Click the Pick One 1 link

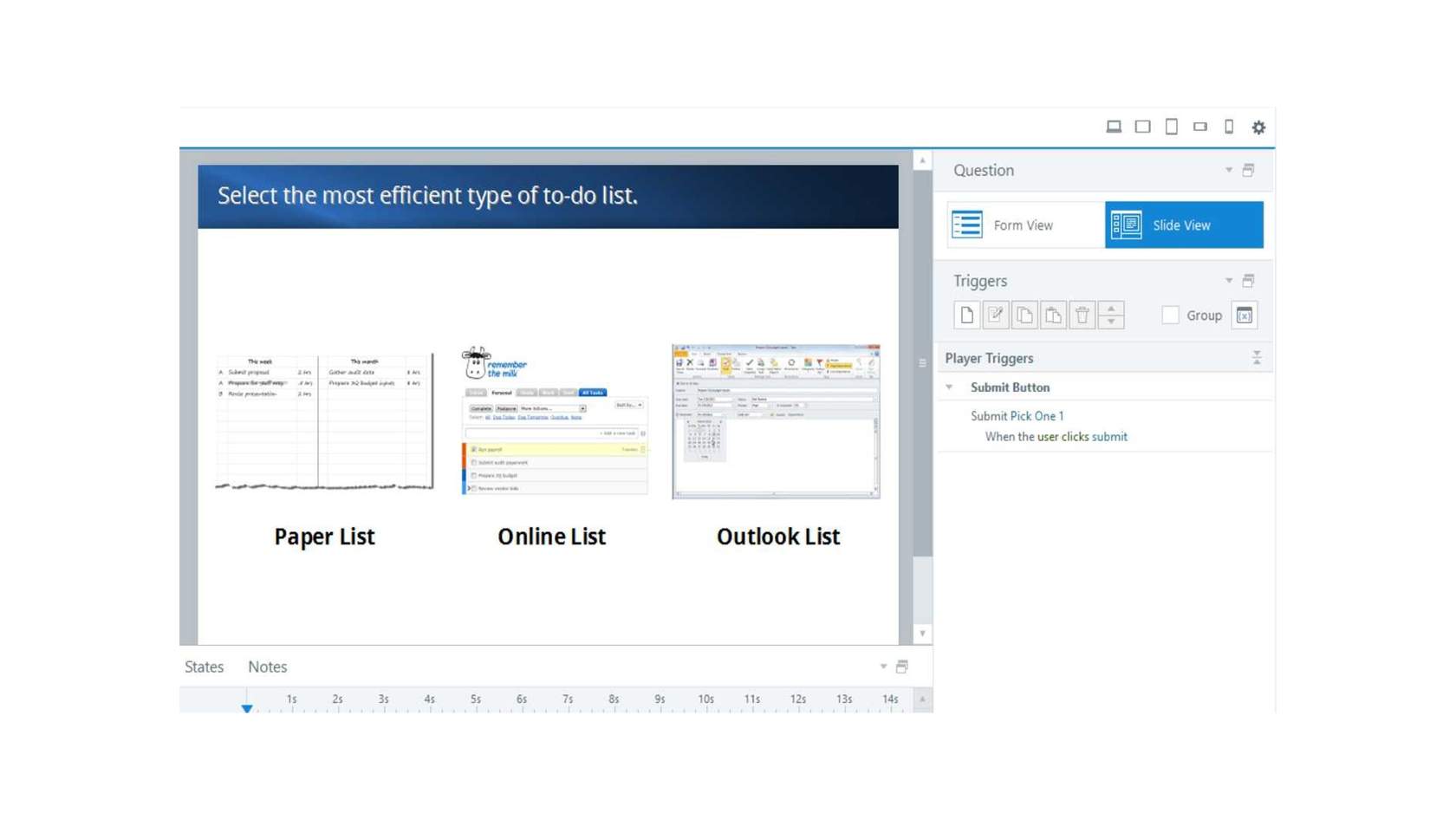[1037, 416]
